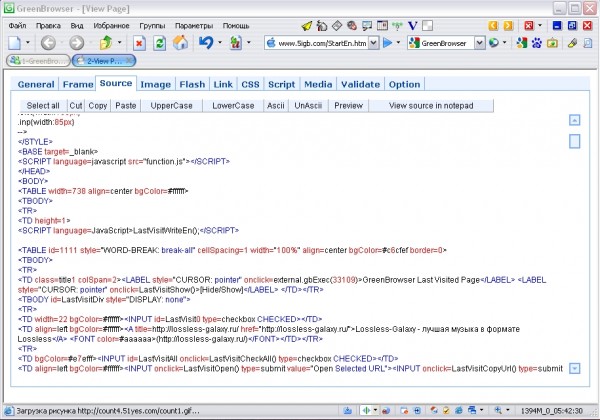Image resolution: width=600 pixels, height=420 pixels.
Task: Open dropdown next to red close-page icon
Action: [540, 26]
